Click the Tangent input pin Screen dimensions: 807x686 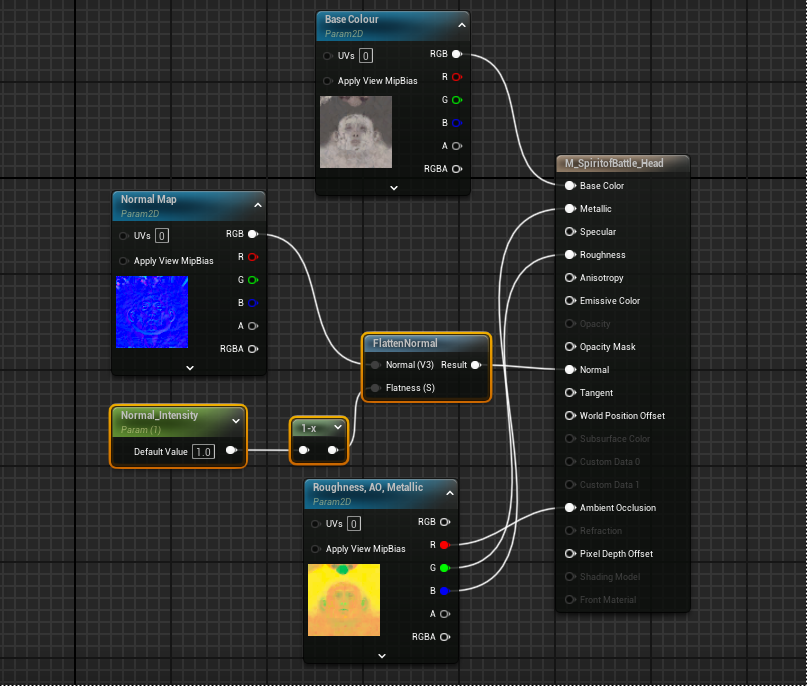(x=570, y=393)
